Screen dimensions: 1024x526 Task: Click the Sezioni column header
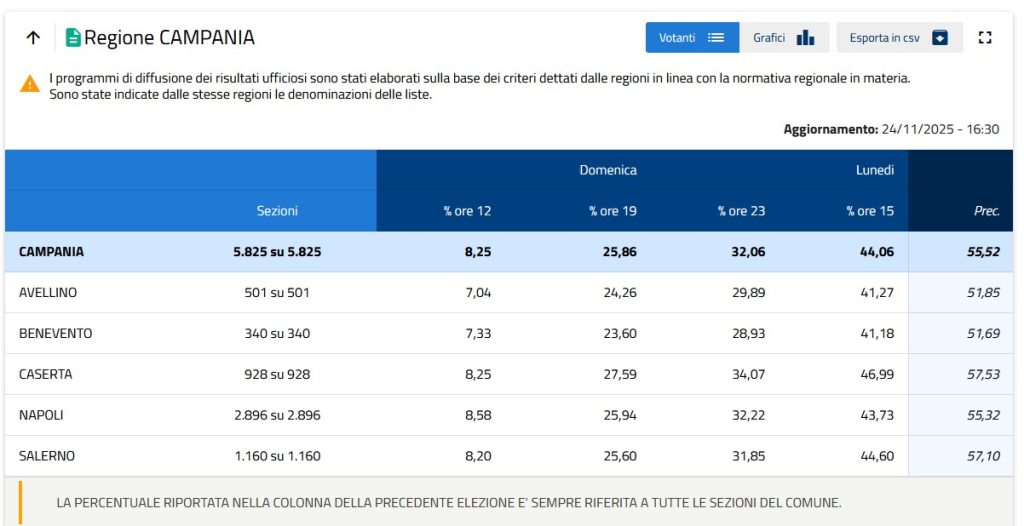pos(277,211)
